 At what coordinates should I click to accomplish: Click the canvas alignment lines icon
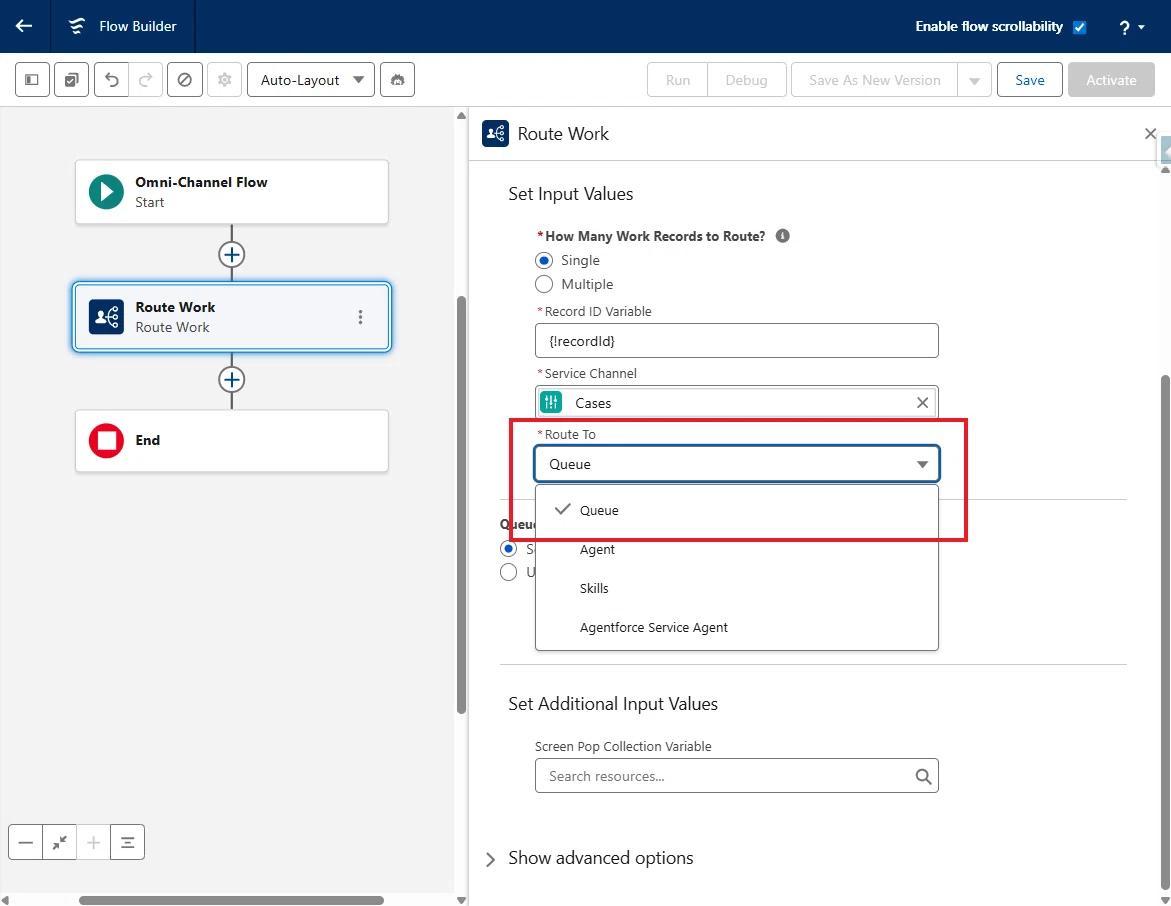(128, 843)
